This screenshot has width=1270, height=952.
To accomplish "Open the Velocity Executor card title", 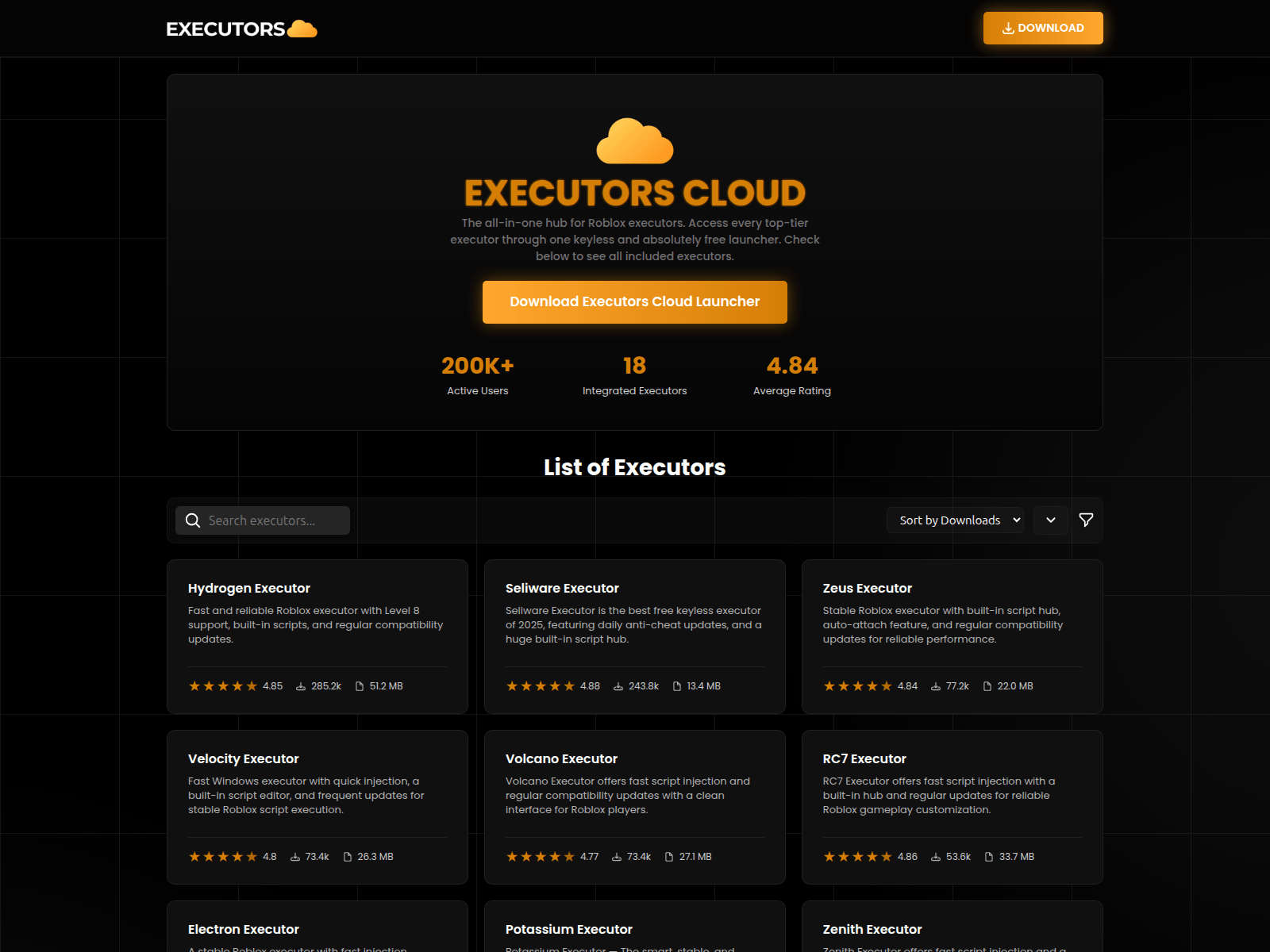I will [244, 759].
